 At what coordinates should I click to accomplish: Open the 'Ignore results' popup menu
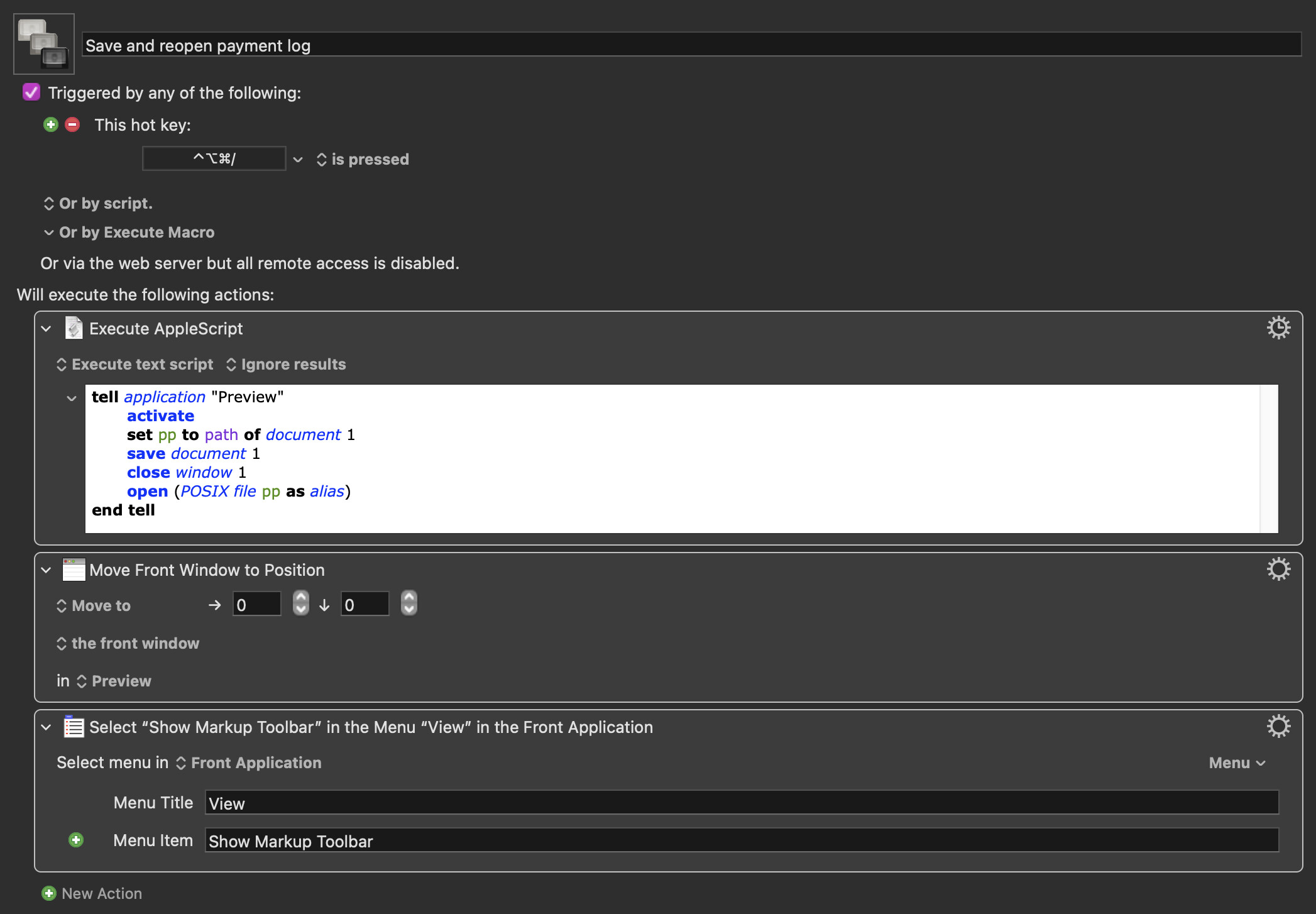(x=286, y=365)
